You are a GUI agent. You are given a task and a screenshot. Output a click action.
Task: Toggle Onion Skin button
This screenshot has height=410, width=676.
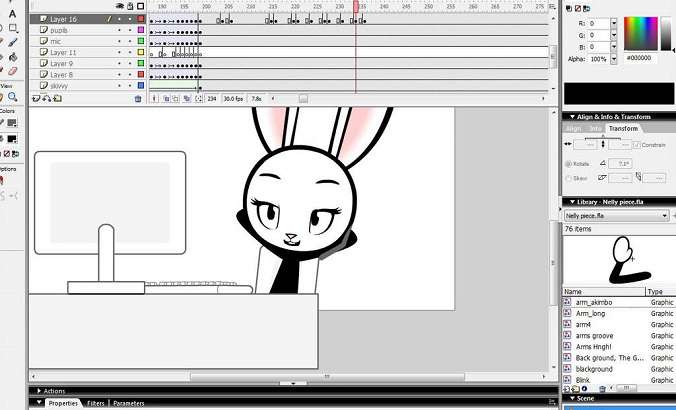pos(166,99)
